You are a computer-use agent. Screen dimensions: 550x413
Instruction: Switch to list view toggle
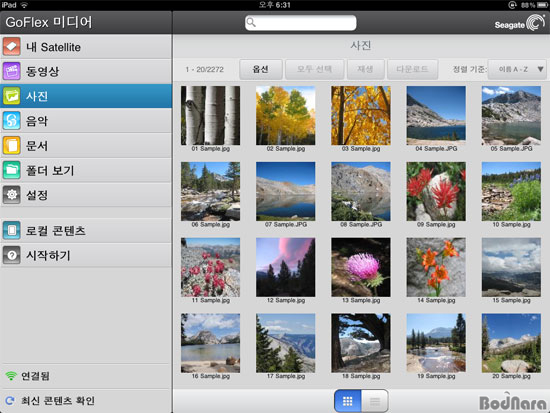point(375,401)
